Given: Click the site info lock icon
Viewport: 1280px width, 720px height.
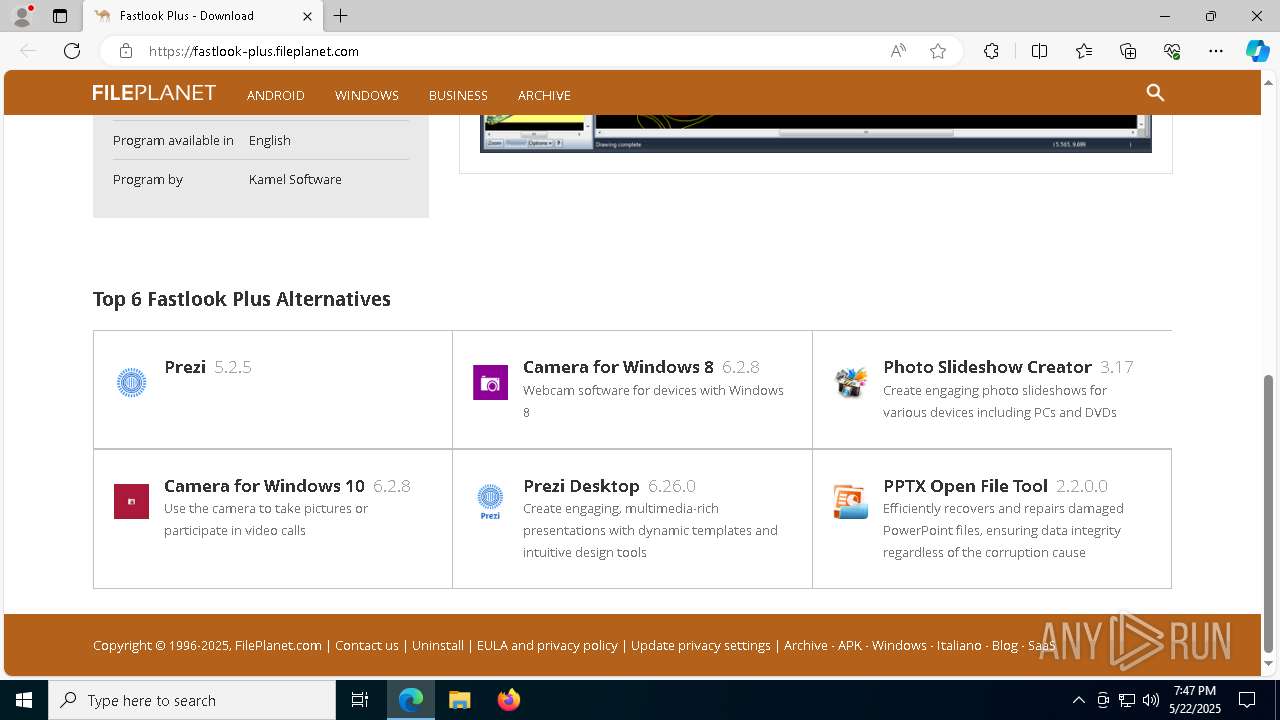Looking at the screenshot, I should click(125, 51).
